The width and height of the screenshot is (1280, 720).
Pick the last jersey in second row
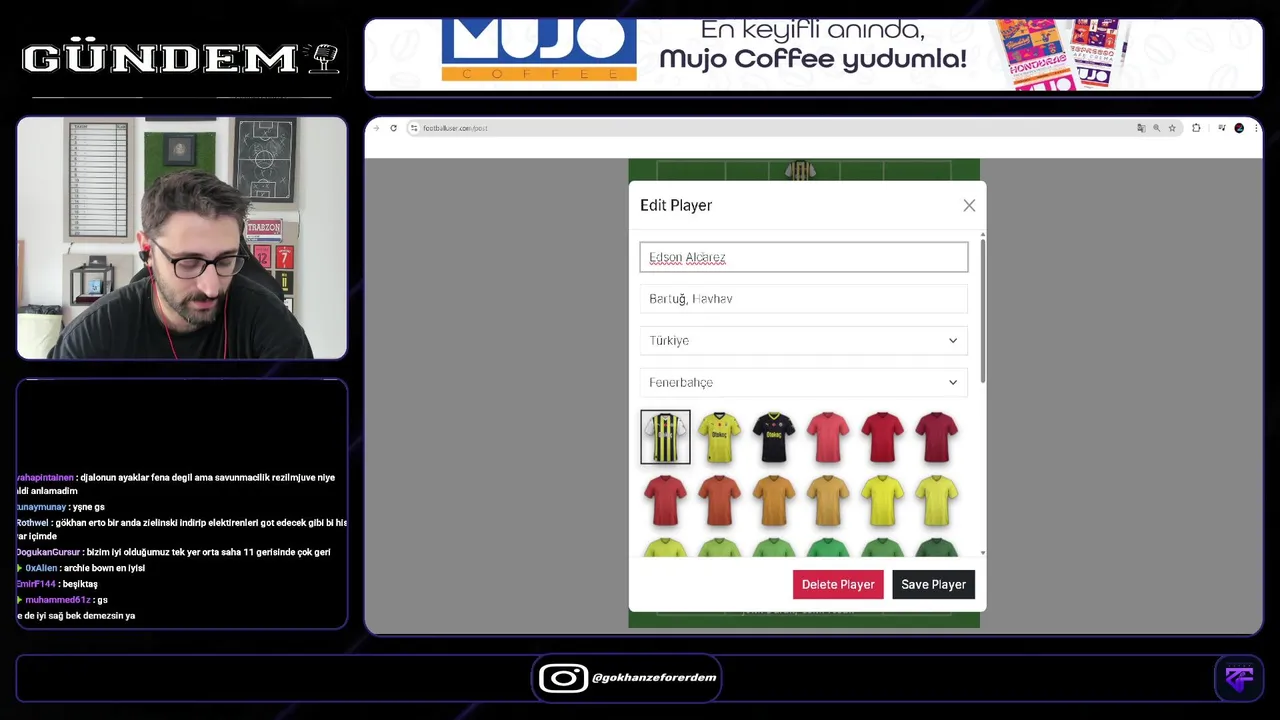(x=936, y=500)
